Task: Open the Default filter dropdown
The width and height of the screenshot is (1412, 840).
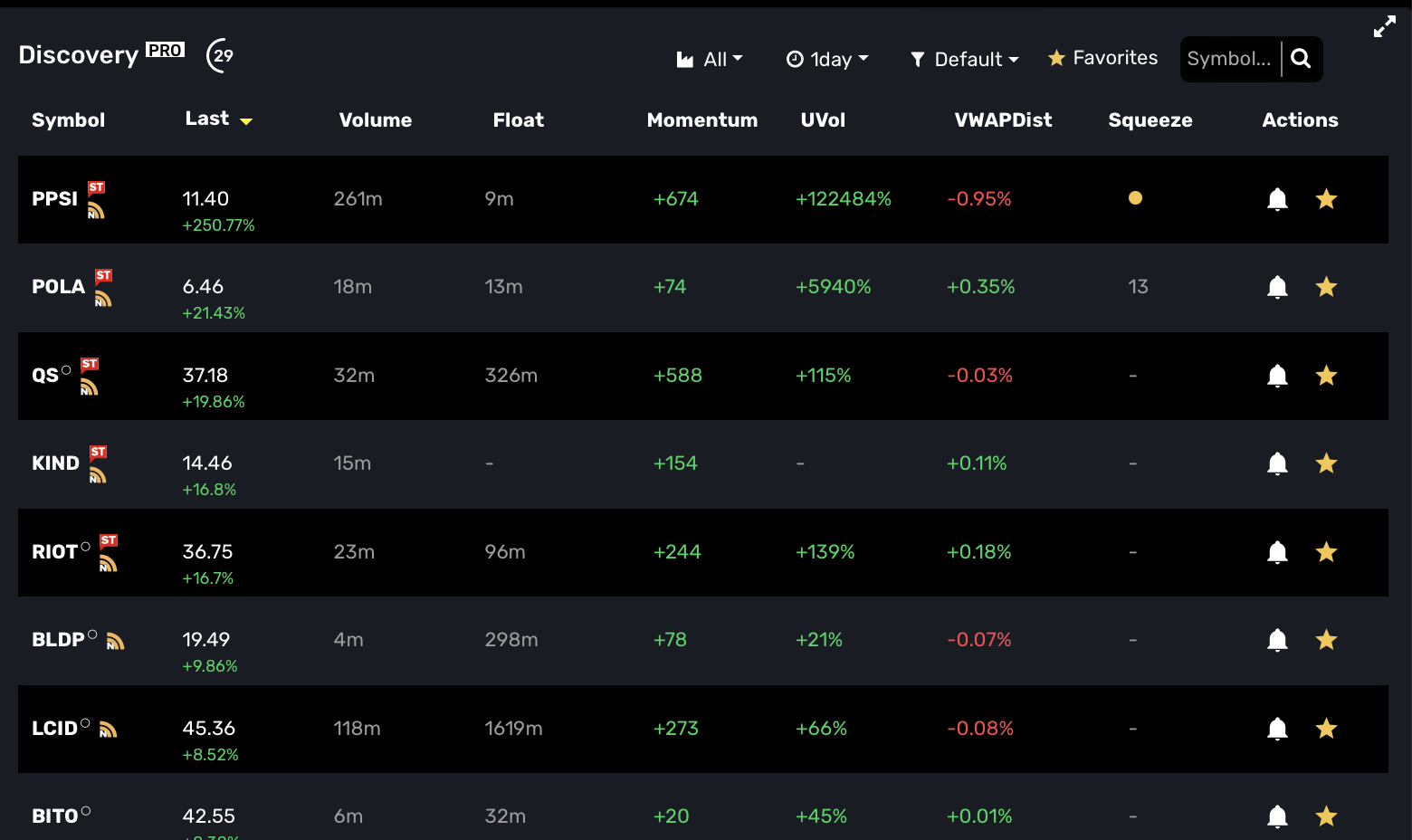Action: 965,60
